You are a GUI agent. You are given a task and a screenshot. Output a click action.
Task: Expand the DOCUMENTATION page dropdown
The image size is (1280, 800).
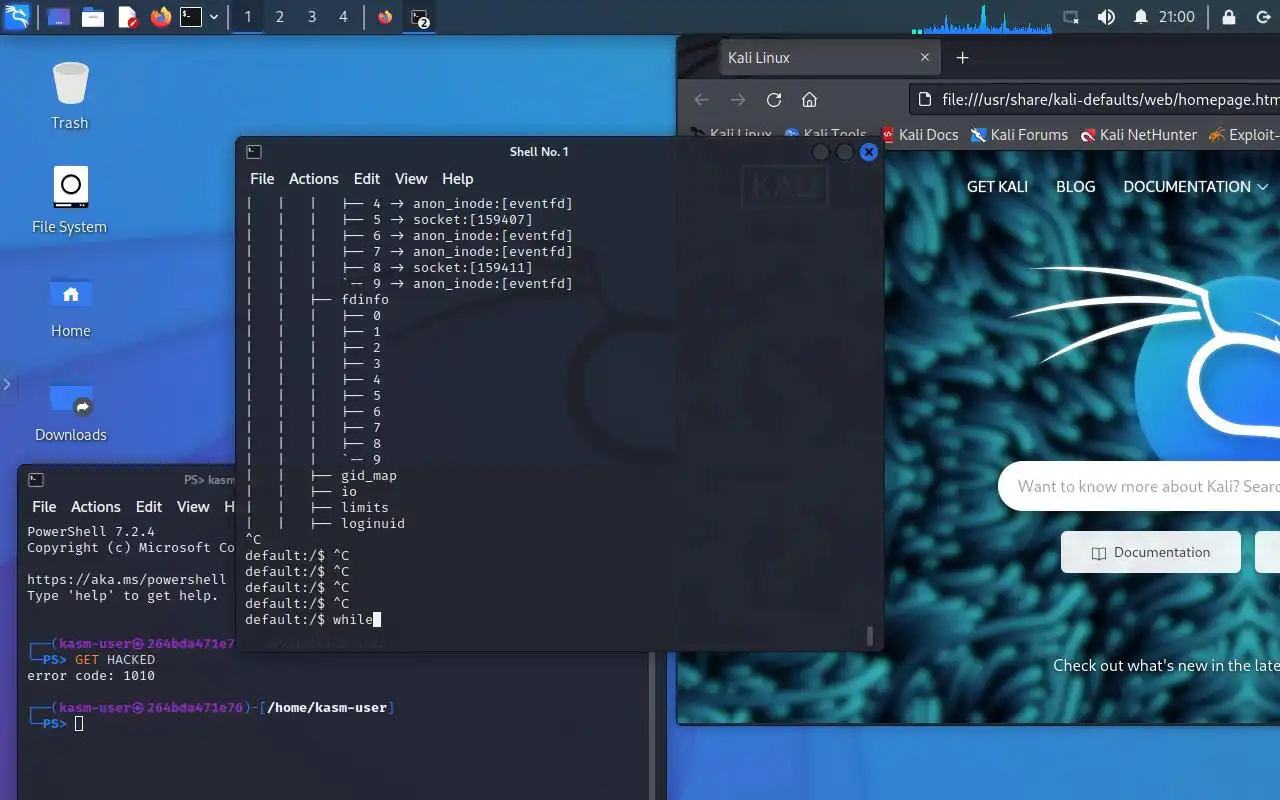tap(1196, 187)
